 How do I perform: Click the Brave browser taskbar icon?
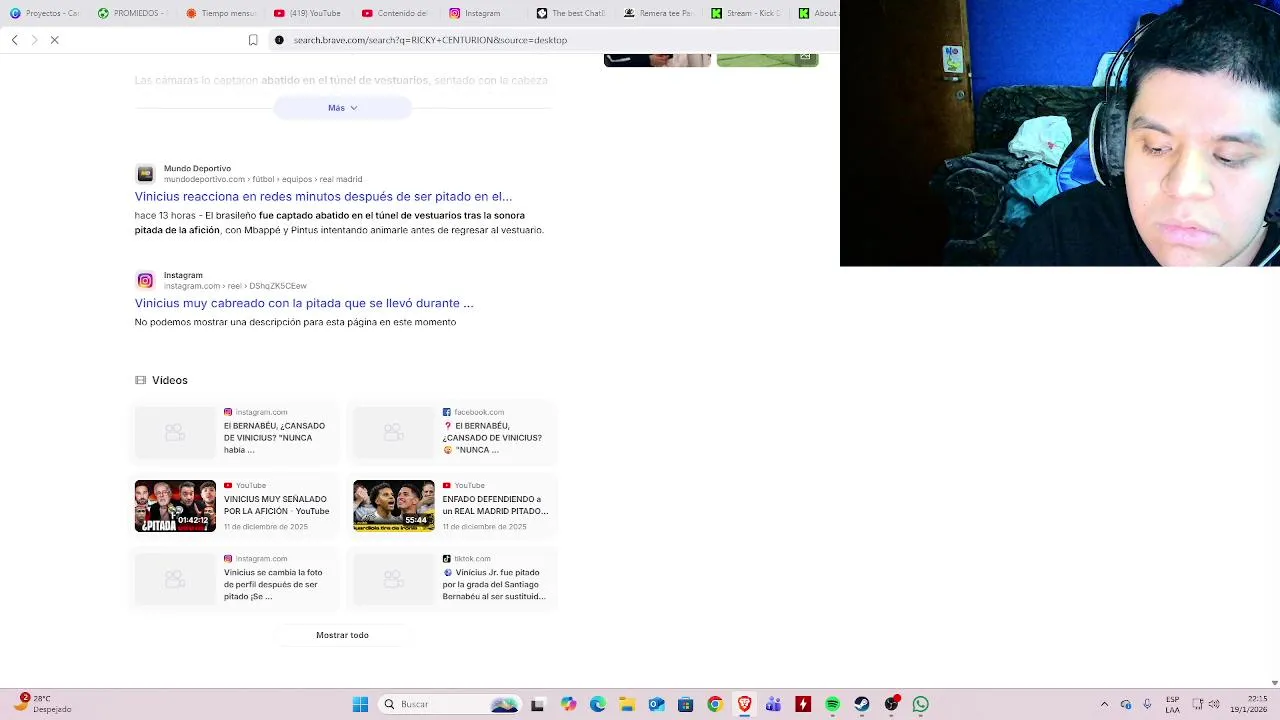744,704
